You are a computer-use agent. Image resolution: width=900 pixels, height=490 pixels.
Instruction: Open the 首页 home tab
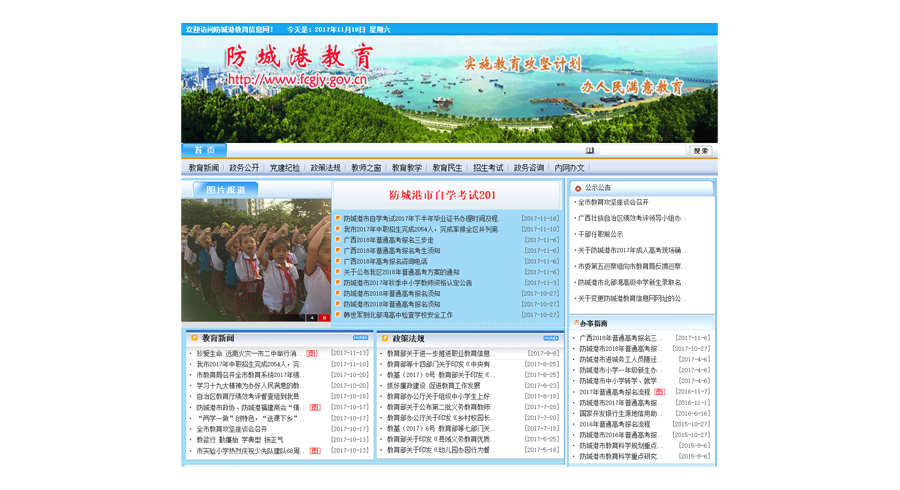pos(204,151)
